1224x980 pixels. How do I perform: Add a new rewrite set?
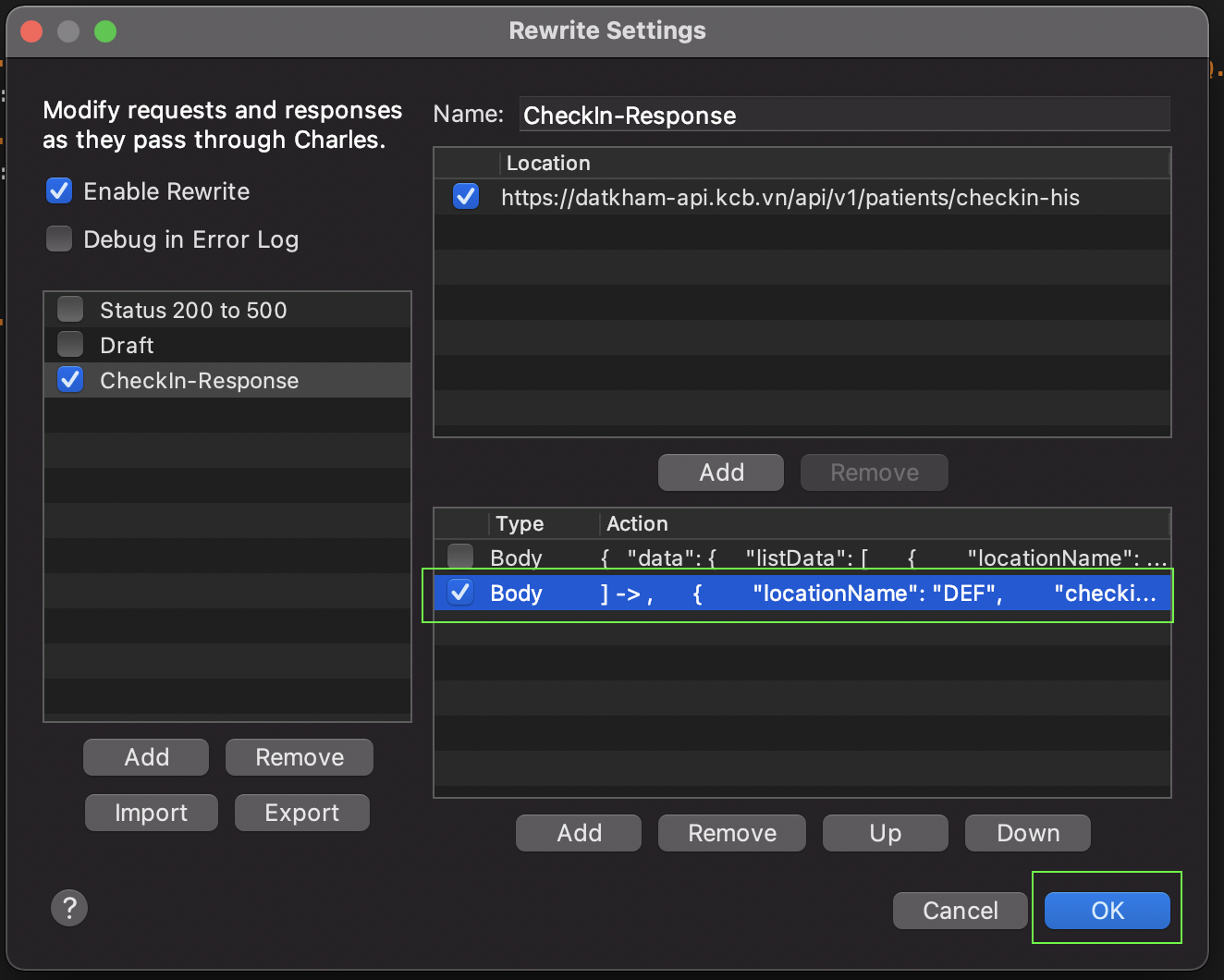pyautogui.click(x=146, y=757)
